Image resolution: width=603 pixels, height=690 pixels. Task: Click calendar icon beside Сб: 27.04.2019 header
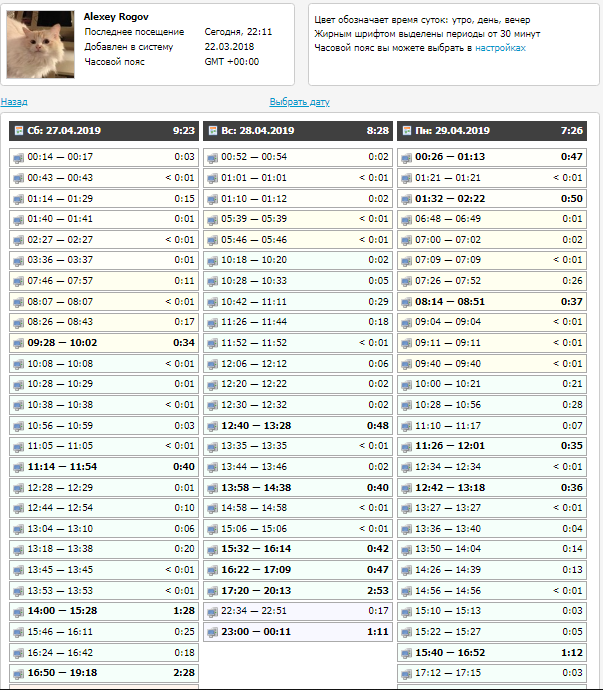tap(18, 131)
